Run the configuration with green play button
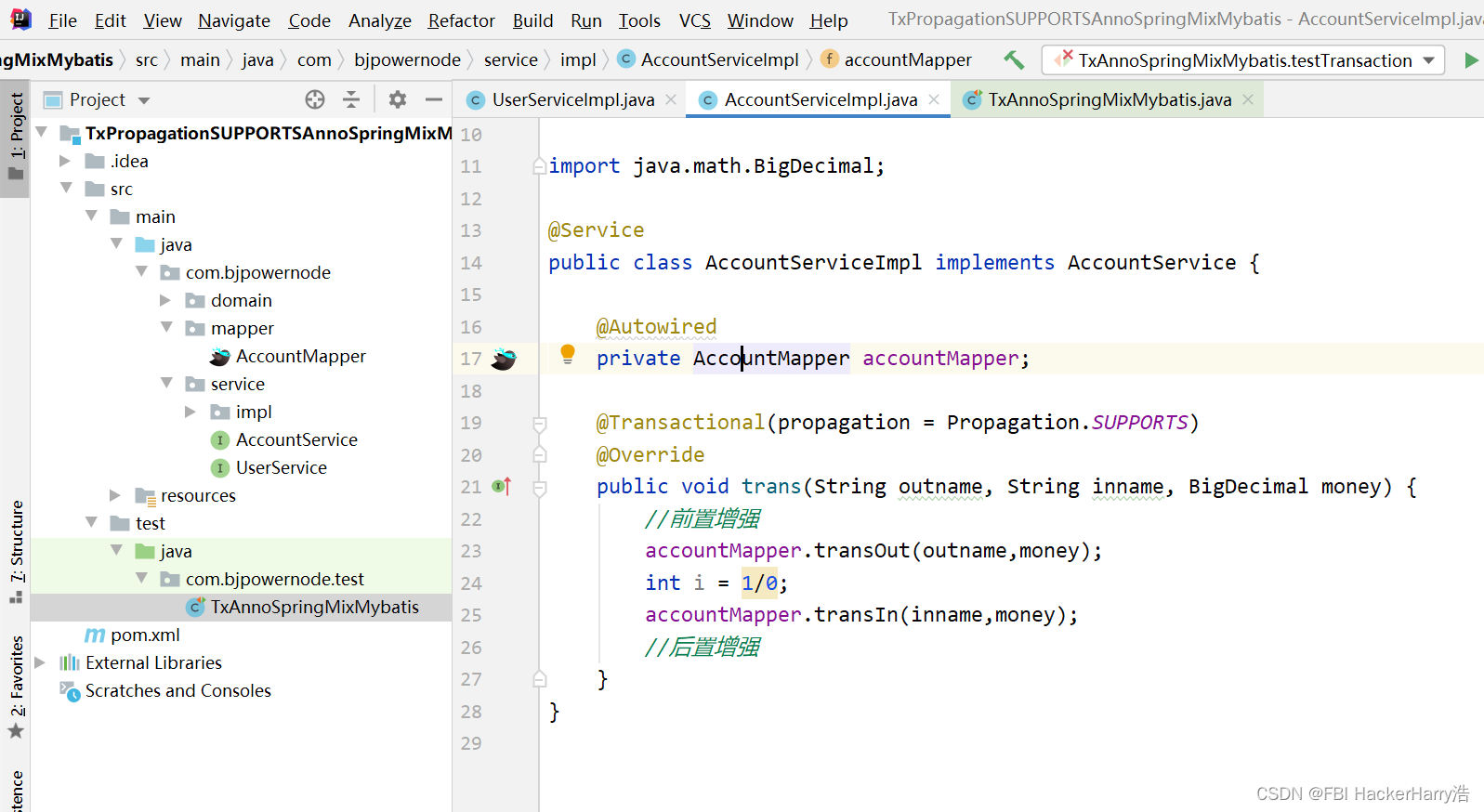 (1471, 60)
